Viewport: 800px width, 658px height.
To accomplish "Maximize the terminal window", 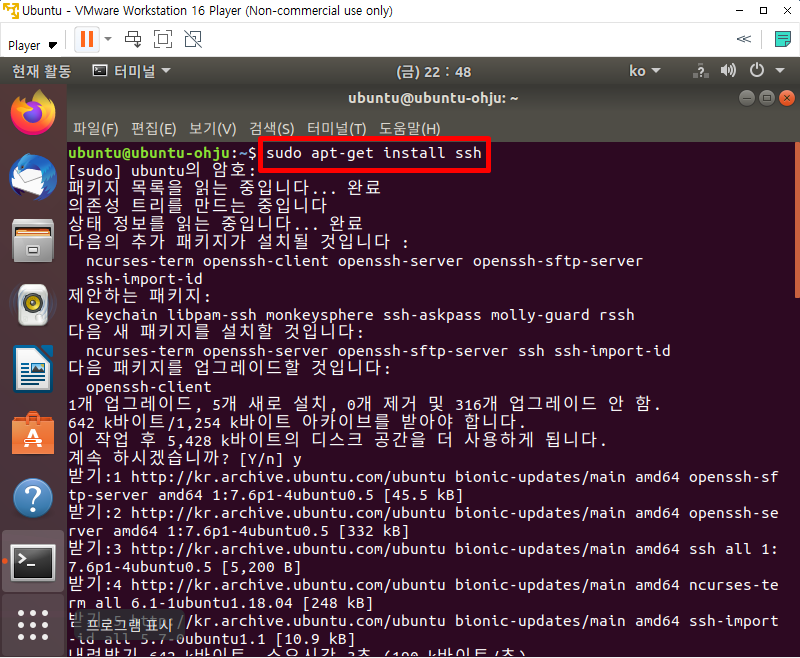I will click(x=766, y=98).
